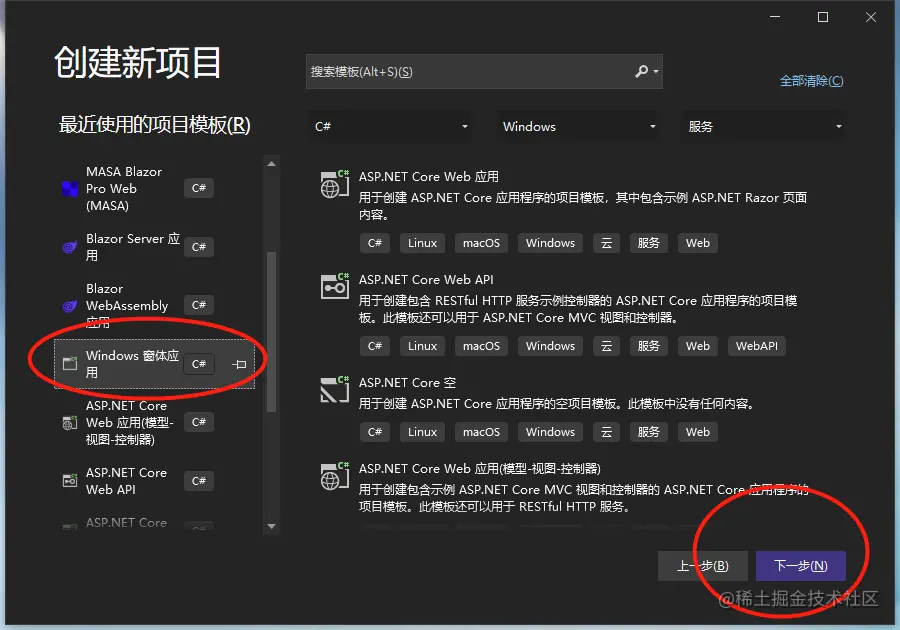
Task: Open the 服务 project type filter dropdown
Action: click(763, 126)
